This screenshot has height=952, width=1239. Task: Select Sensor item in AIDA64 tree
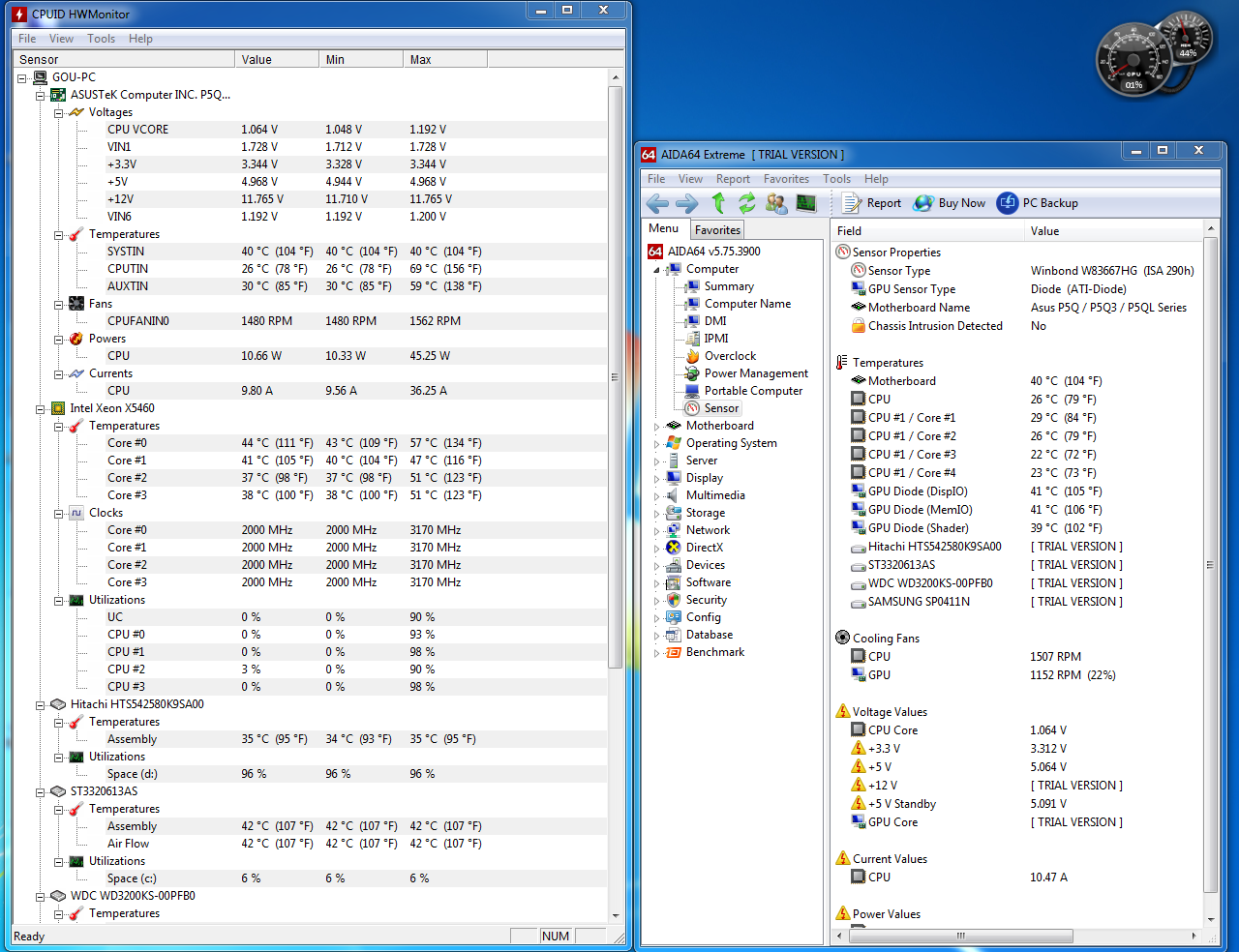pos(721,408)
